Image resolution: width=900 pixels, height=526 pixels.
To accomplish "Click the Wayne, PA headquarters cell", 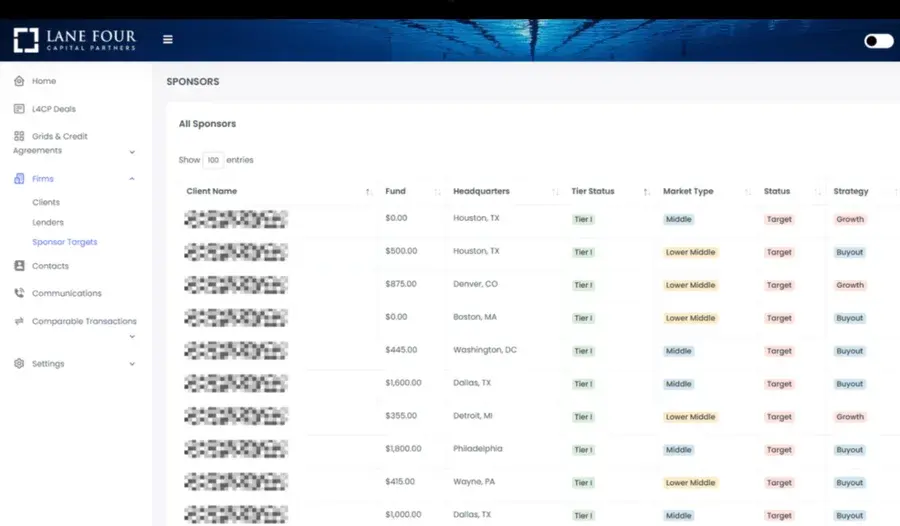I will click(474, 482).
